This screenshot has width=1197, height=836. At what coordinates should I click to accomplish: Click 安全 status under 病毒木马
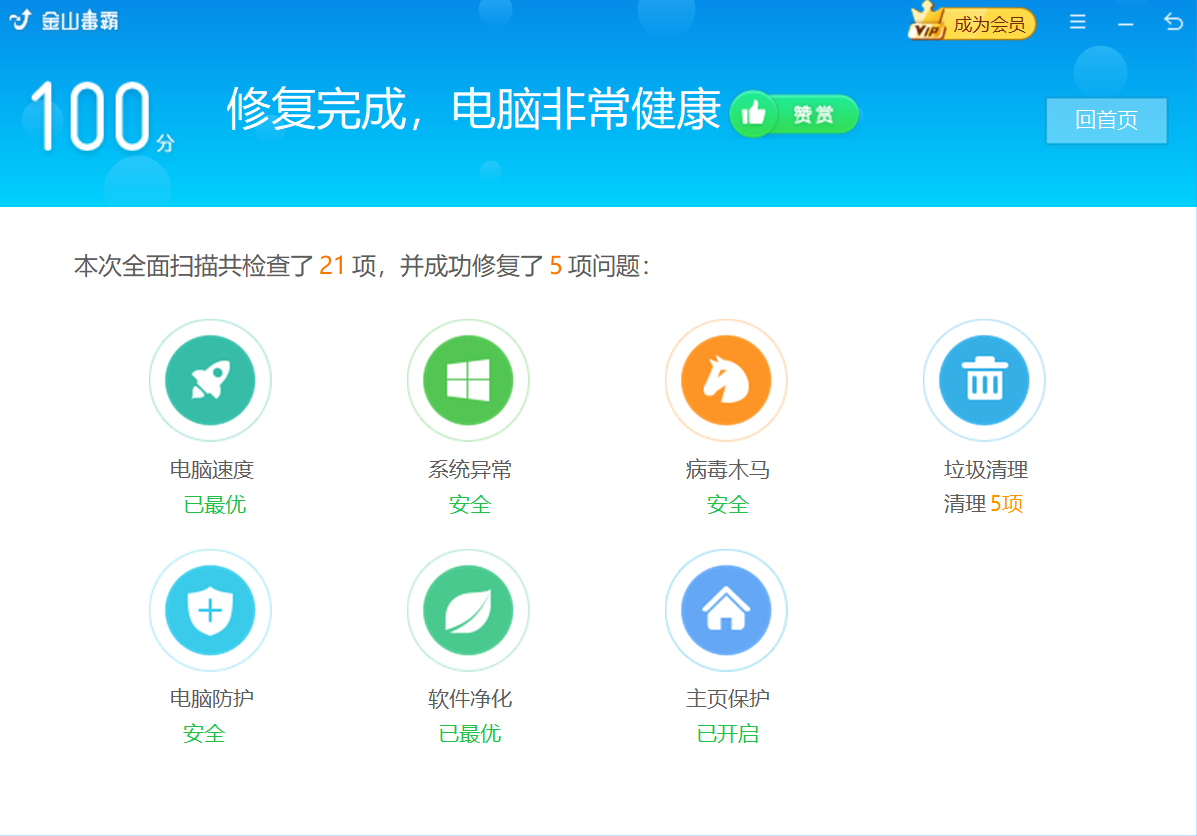coord(726,505)
